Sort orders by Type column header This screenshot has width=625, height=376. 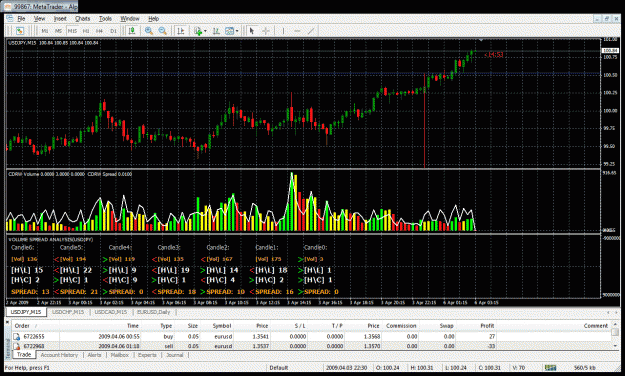(x=158, y=326)
